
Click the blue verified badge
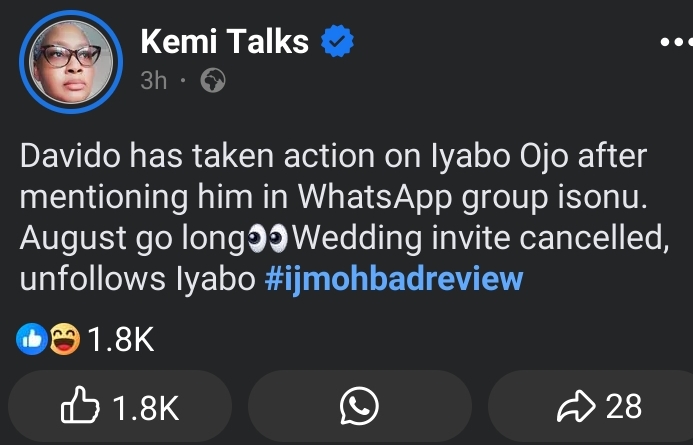[337, 43]
